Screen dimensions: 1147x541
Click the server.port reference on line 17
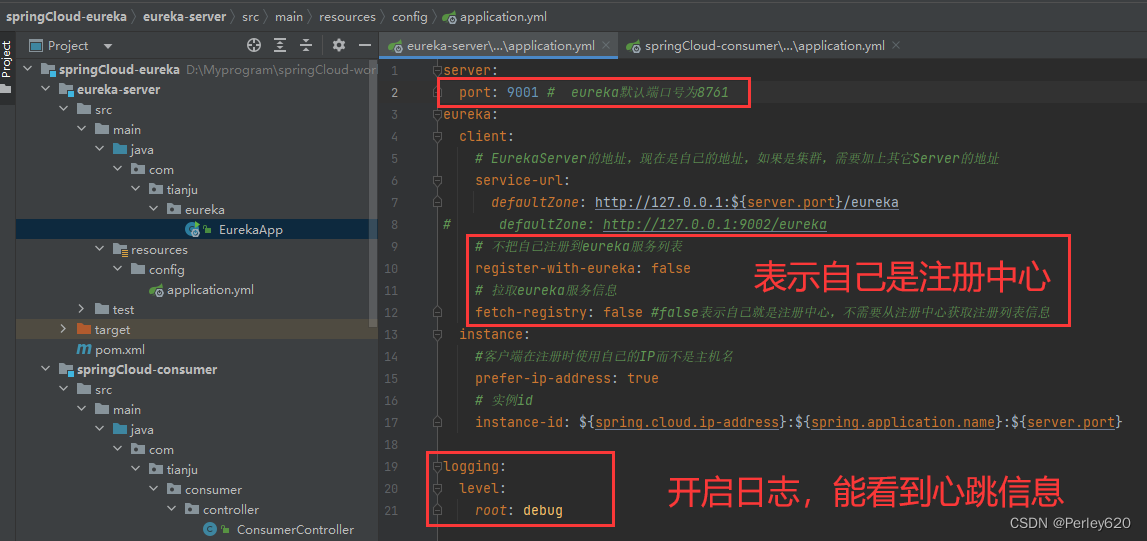[x=1071, y=423]
